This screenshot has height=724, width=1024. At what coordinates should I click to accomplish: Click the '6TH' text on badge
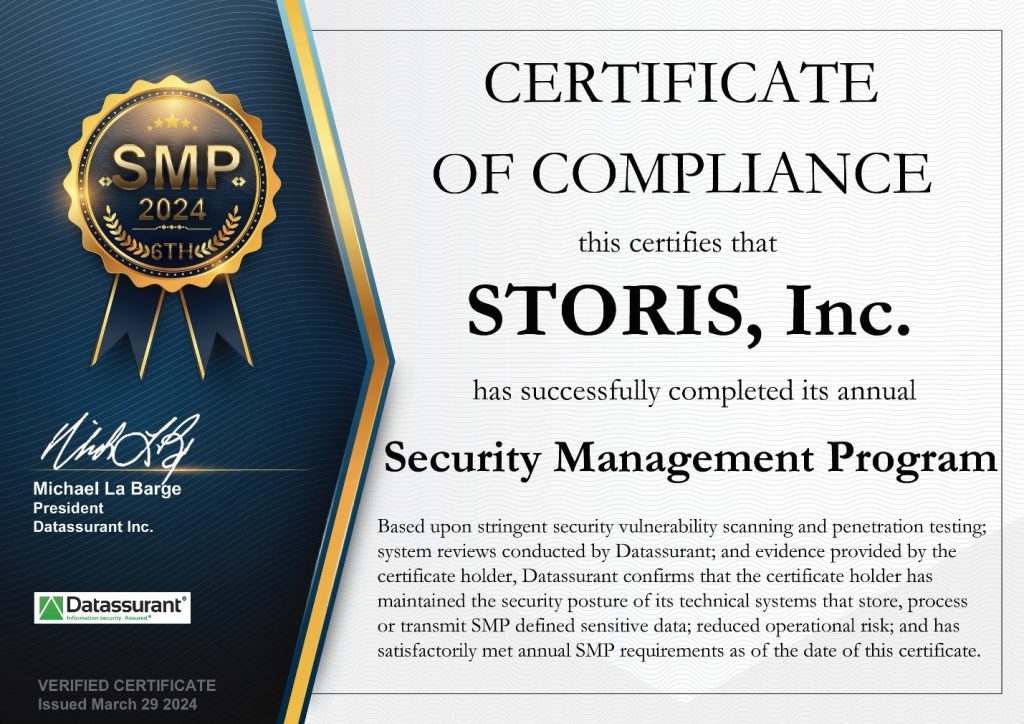tap(172, 251)
